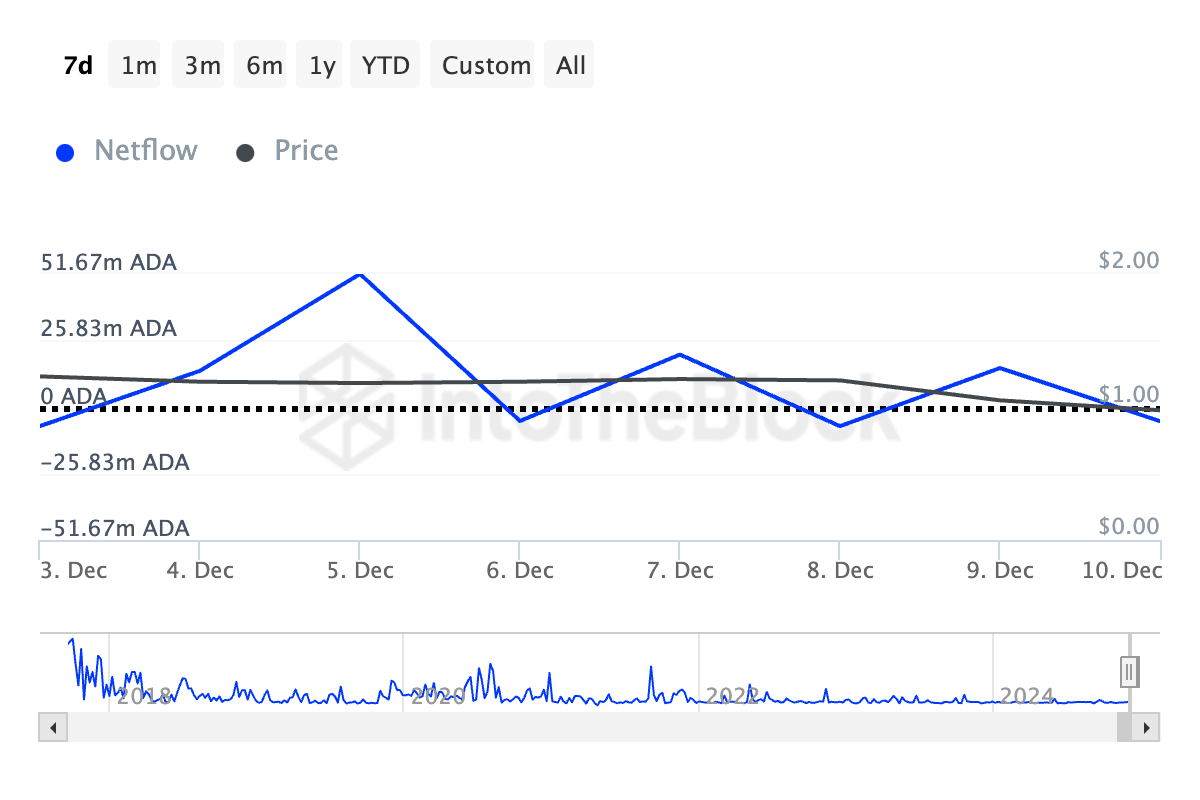Select the 7d time range
1200x800 pixels.
click(78, 66)
